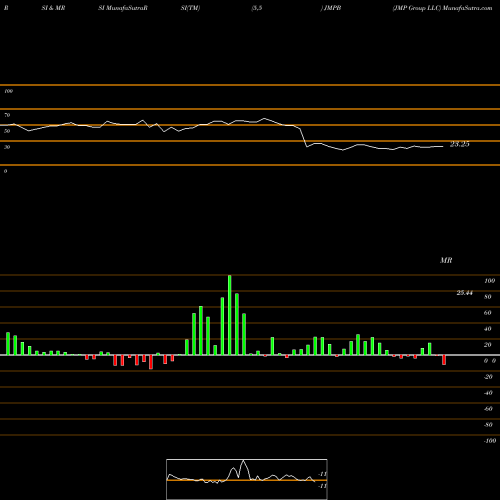The image size is (500, 500).
Task: Click the MR axis label -20
Action: [x=488, y=377]
